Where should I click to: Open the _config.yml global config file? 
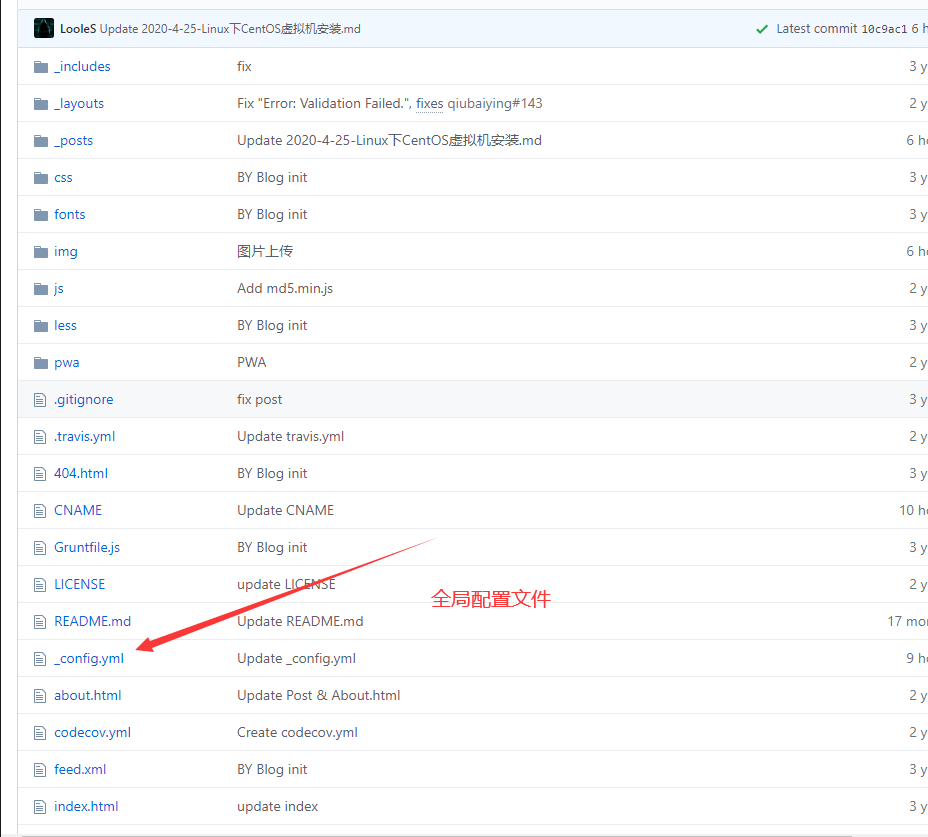click(x=89, y=659)
